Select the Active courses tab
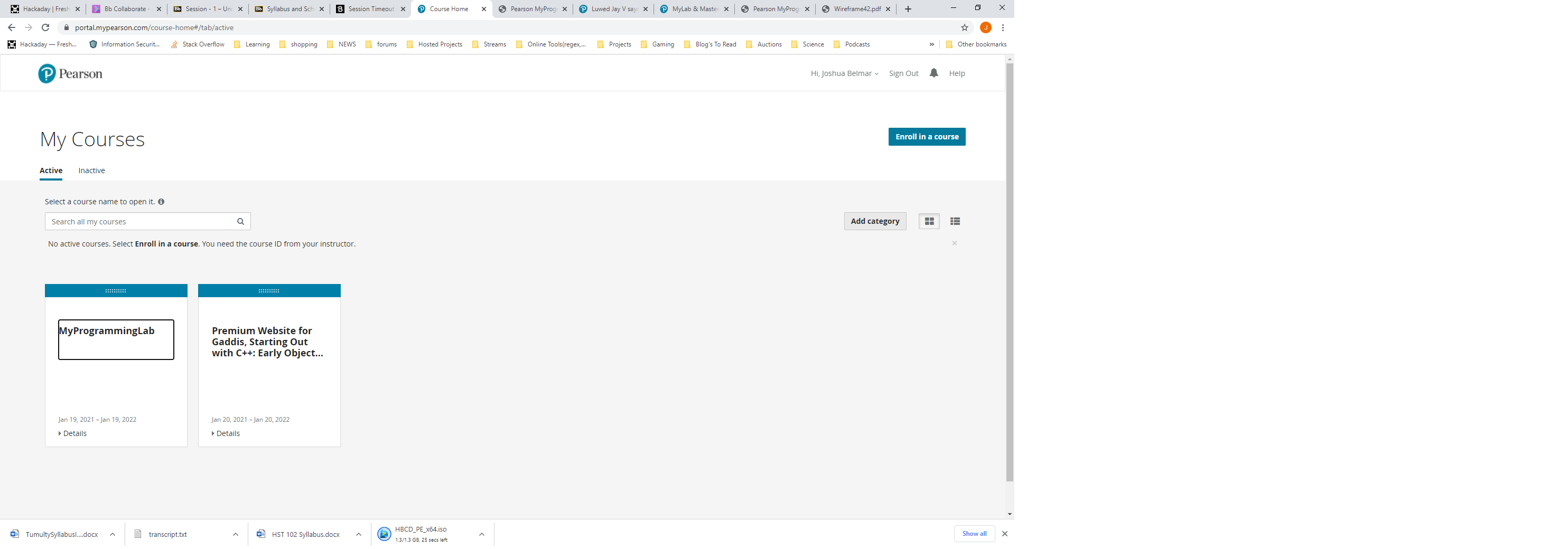Viewport: 1568px width, 549px height. 51,171
